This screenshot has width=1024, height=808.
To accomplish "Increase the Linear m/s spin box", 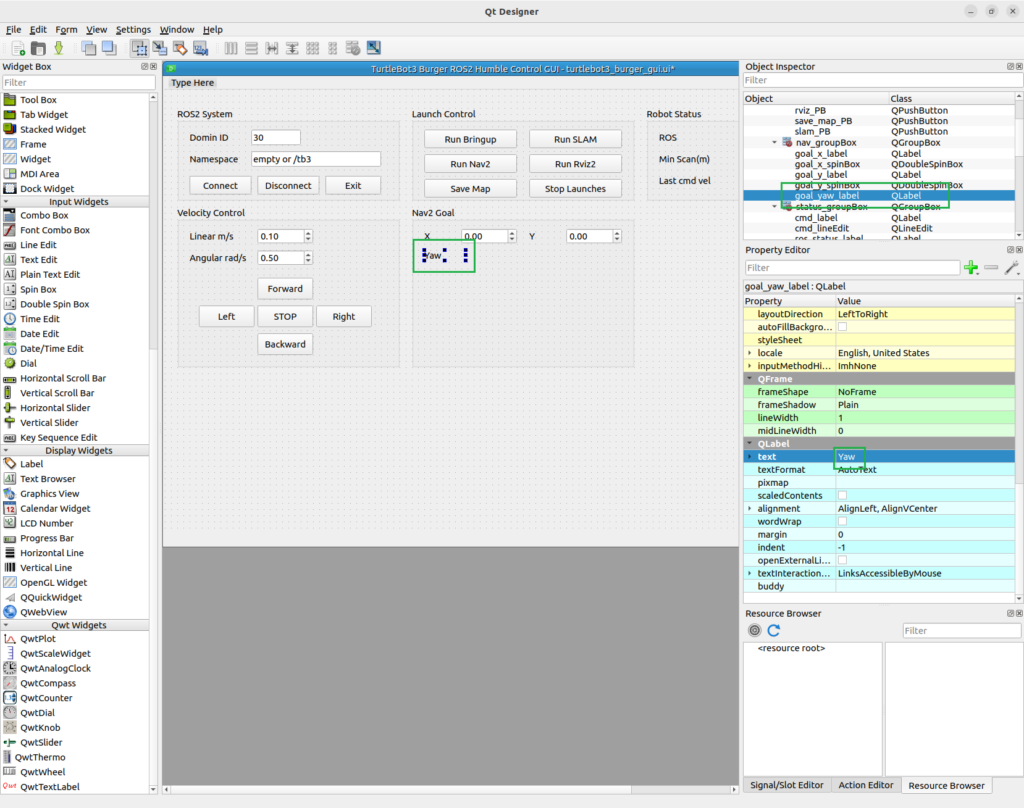I will 308,233.
